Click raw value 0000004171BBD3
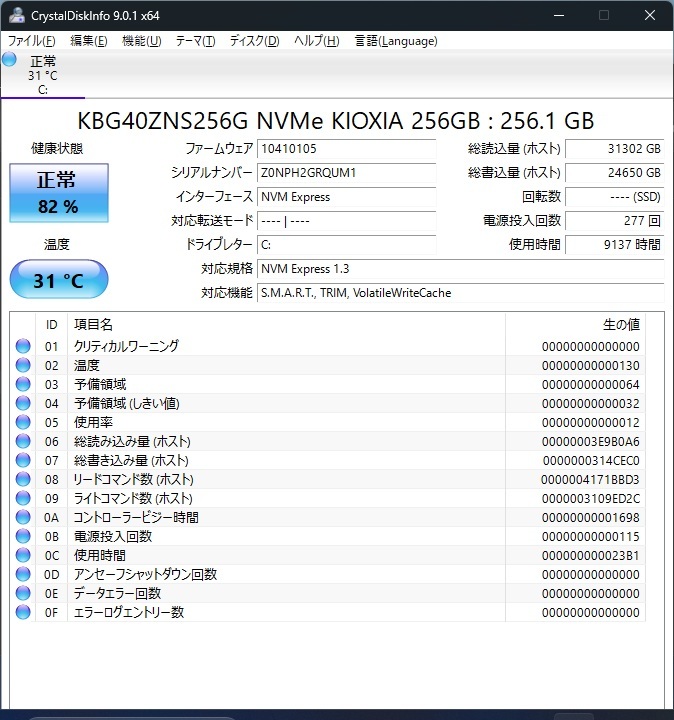Viewport: 674px width, 720px height. tap(590, 480)
